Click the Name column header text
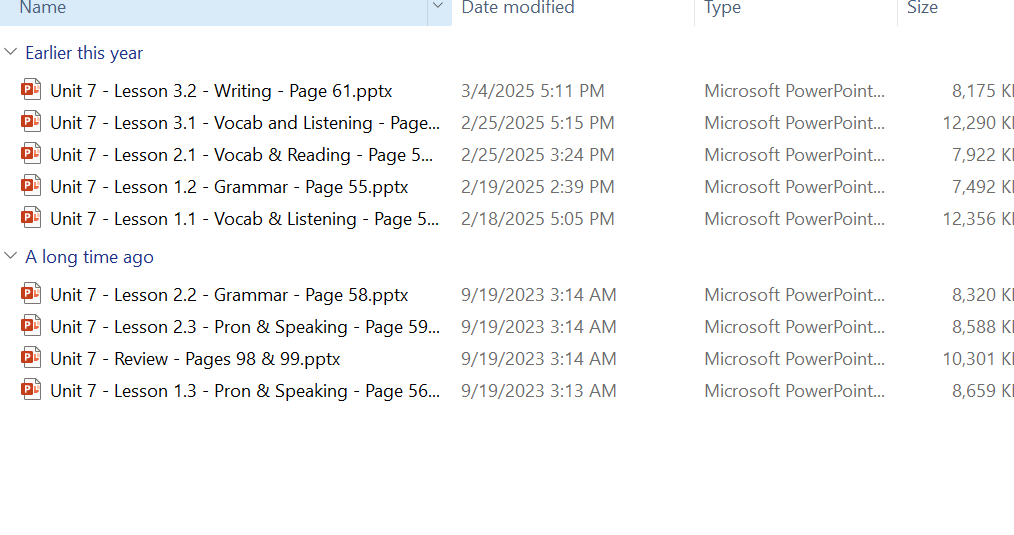Image resolution: width=1014 pixels, height=535 pixels. pyautogui.click(x=43, y=8)
